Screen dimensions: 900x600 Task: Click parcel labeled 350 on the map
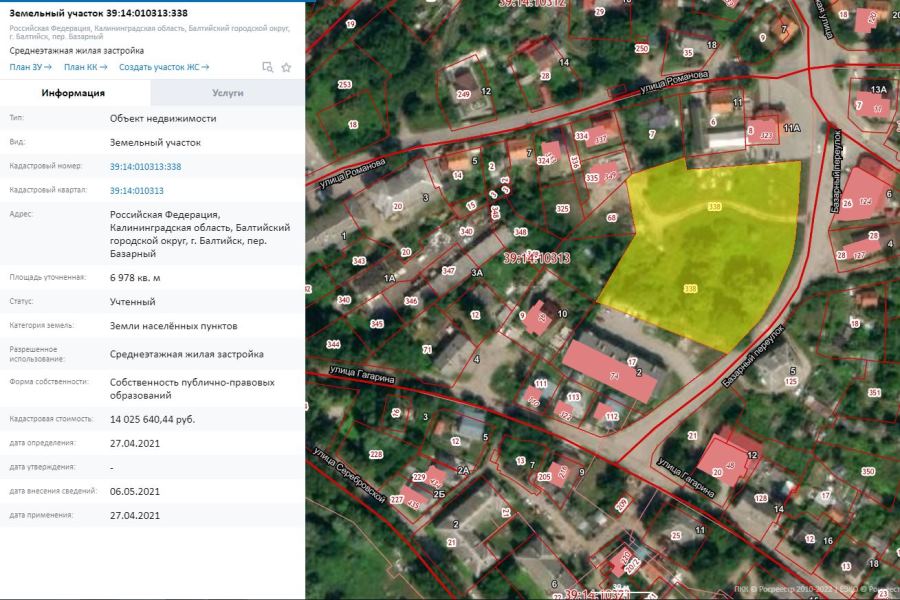[x=867, y=471]
